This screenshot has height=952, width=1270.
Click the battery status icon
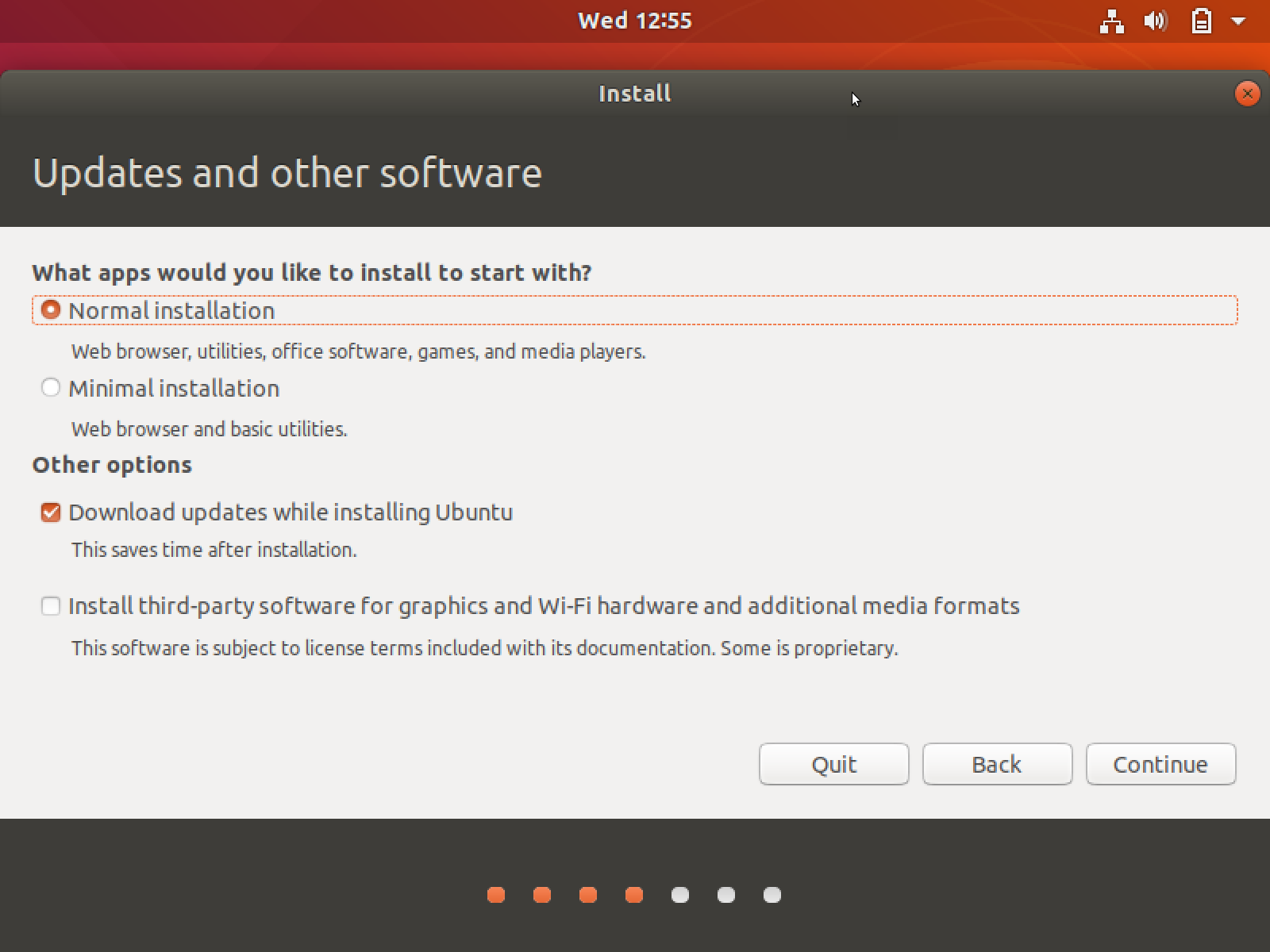tap(1201, 21)
